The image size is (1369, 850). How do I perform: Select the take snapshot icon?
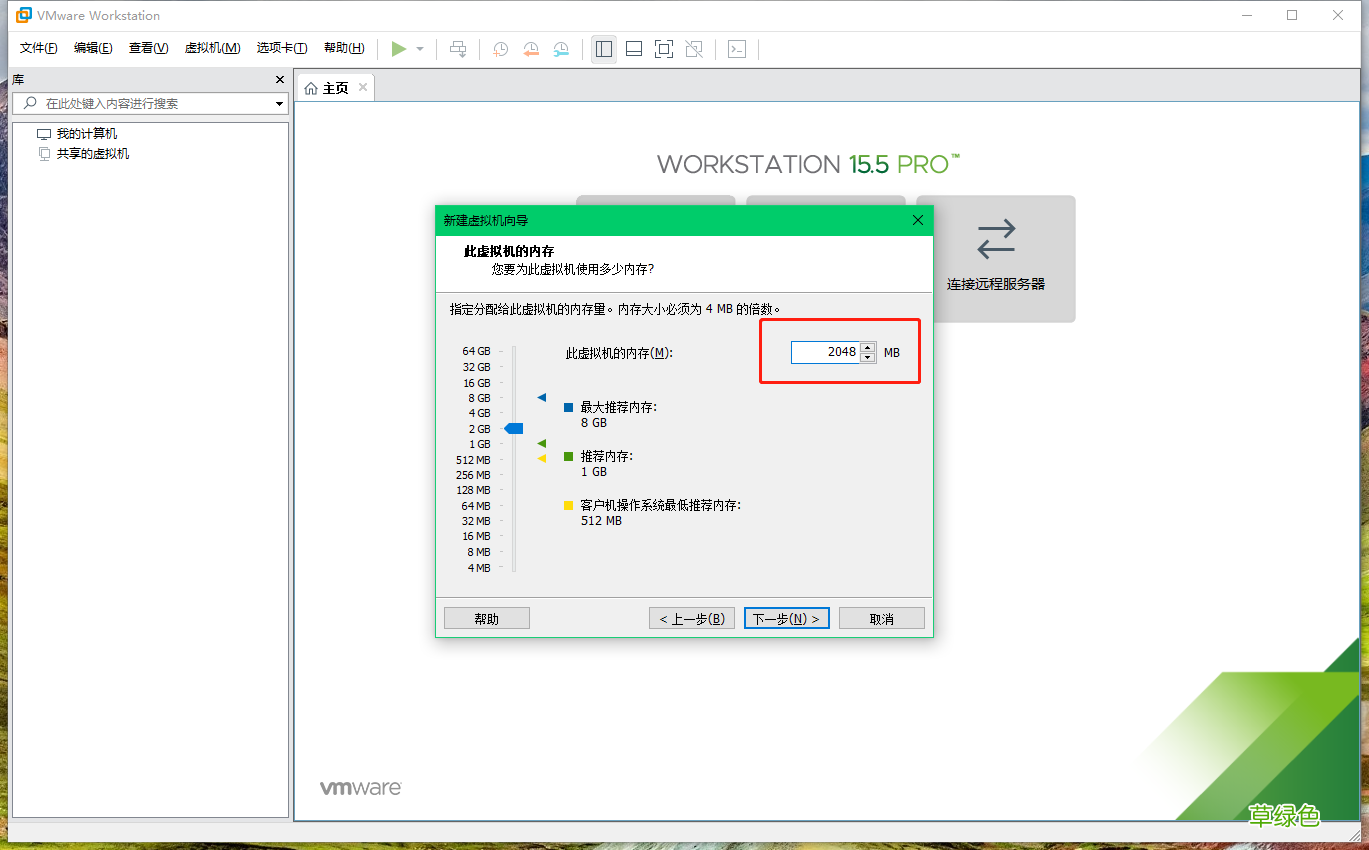tap(500, 48)
